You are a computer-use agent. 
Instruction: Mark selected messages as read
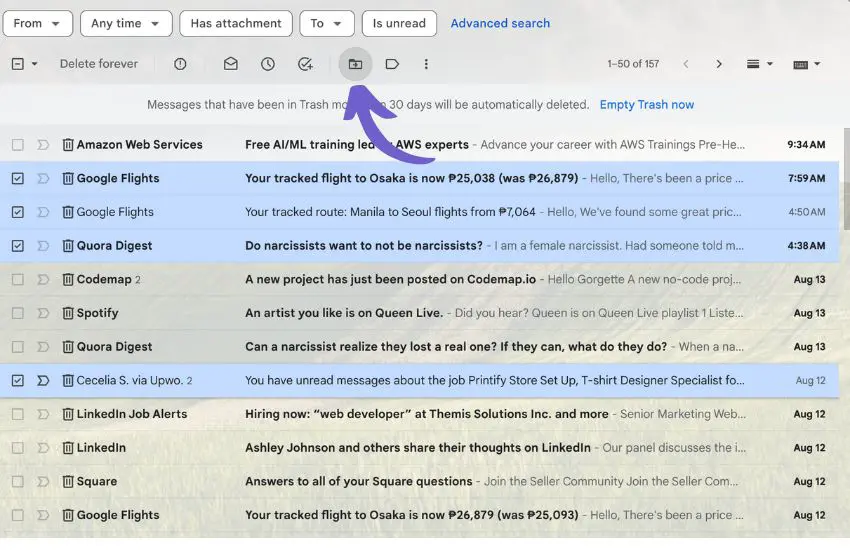230,64
